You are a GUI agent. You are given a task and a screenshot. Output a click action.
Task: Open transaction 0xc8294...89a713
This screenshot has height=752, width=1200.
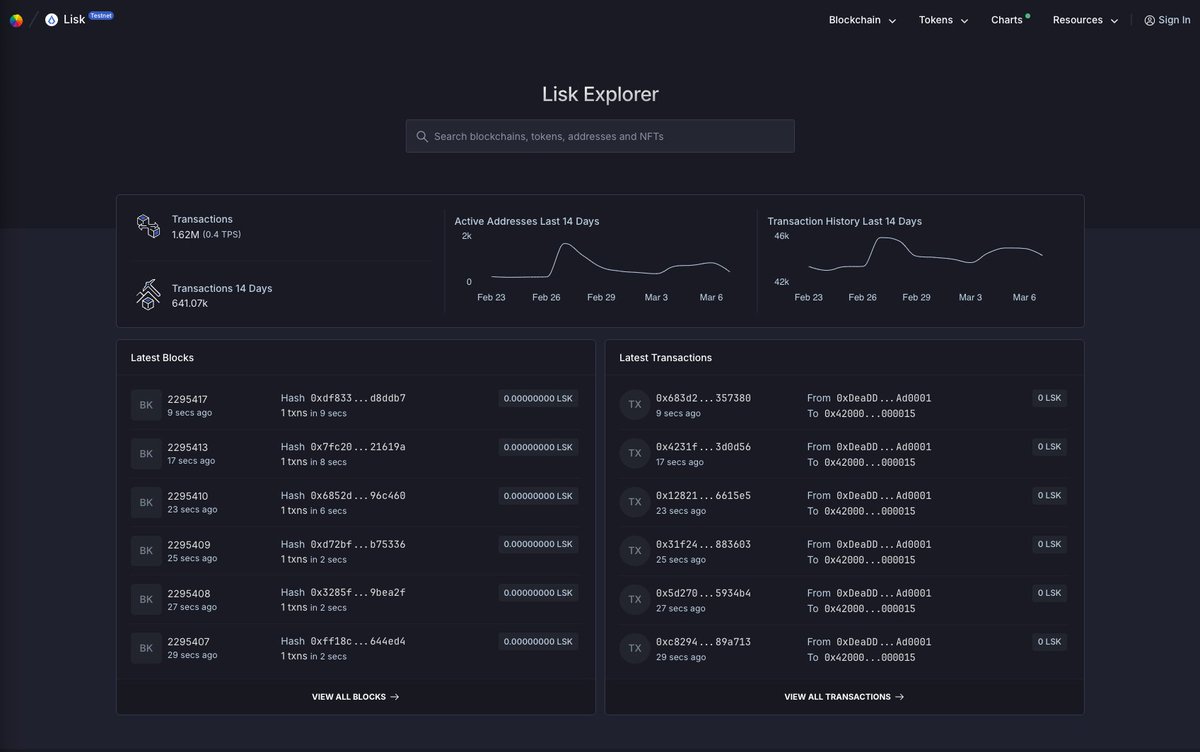[703, 641]
